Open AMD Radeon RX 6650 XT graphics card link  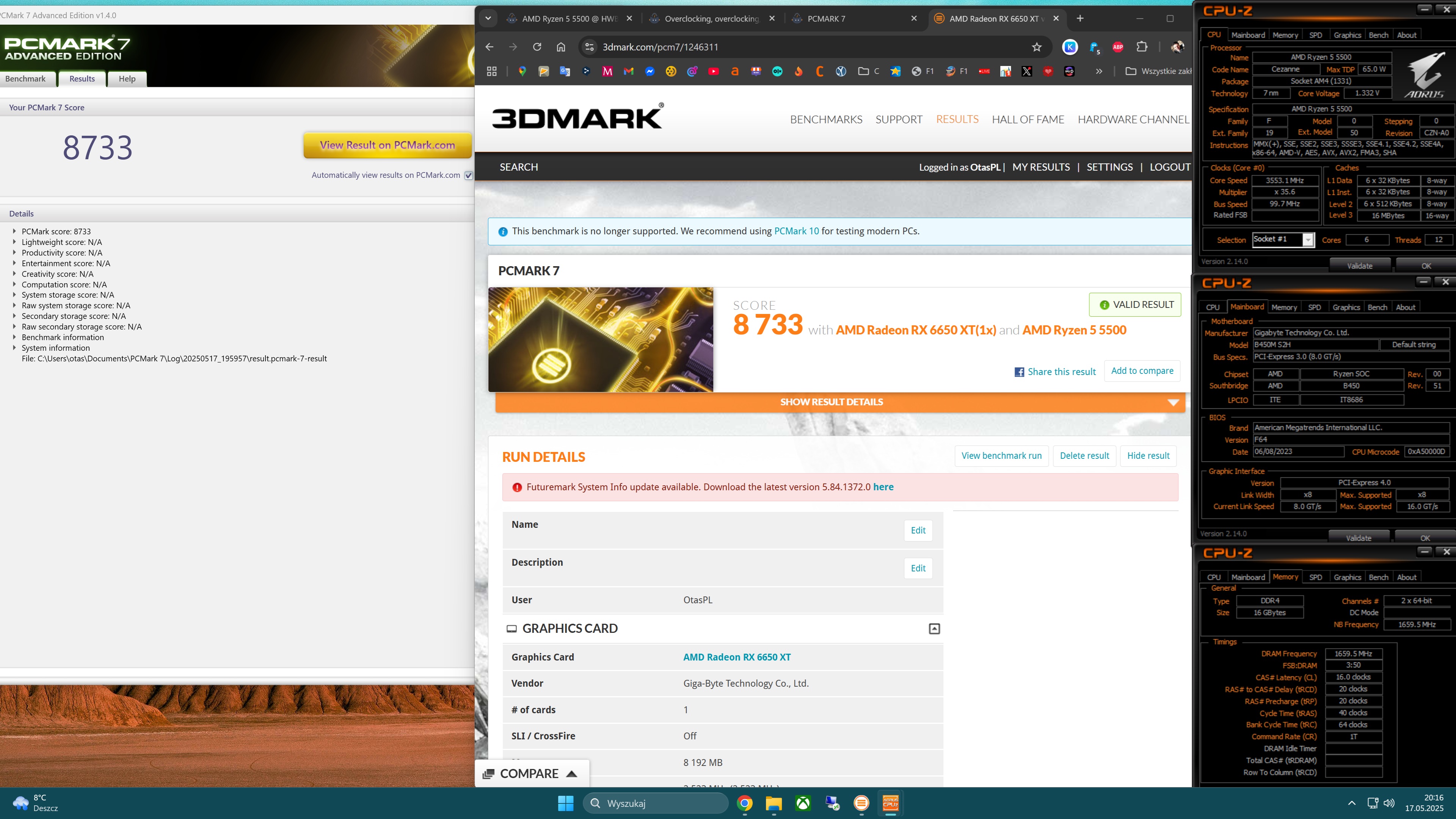point(736,657)
